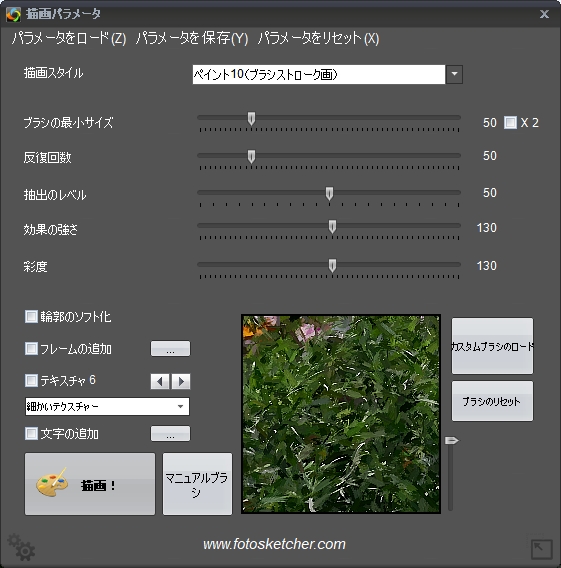Enable フレームの追加 checkbox
Image resolution: width=561 pixels, height=568 pixels.
(x=31, y=348)
